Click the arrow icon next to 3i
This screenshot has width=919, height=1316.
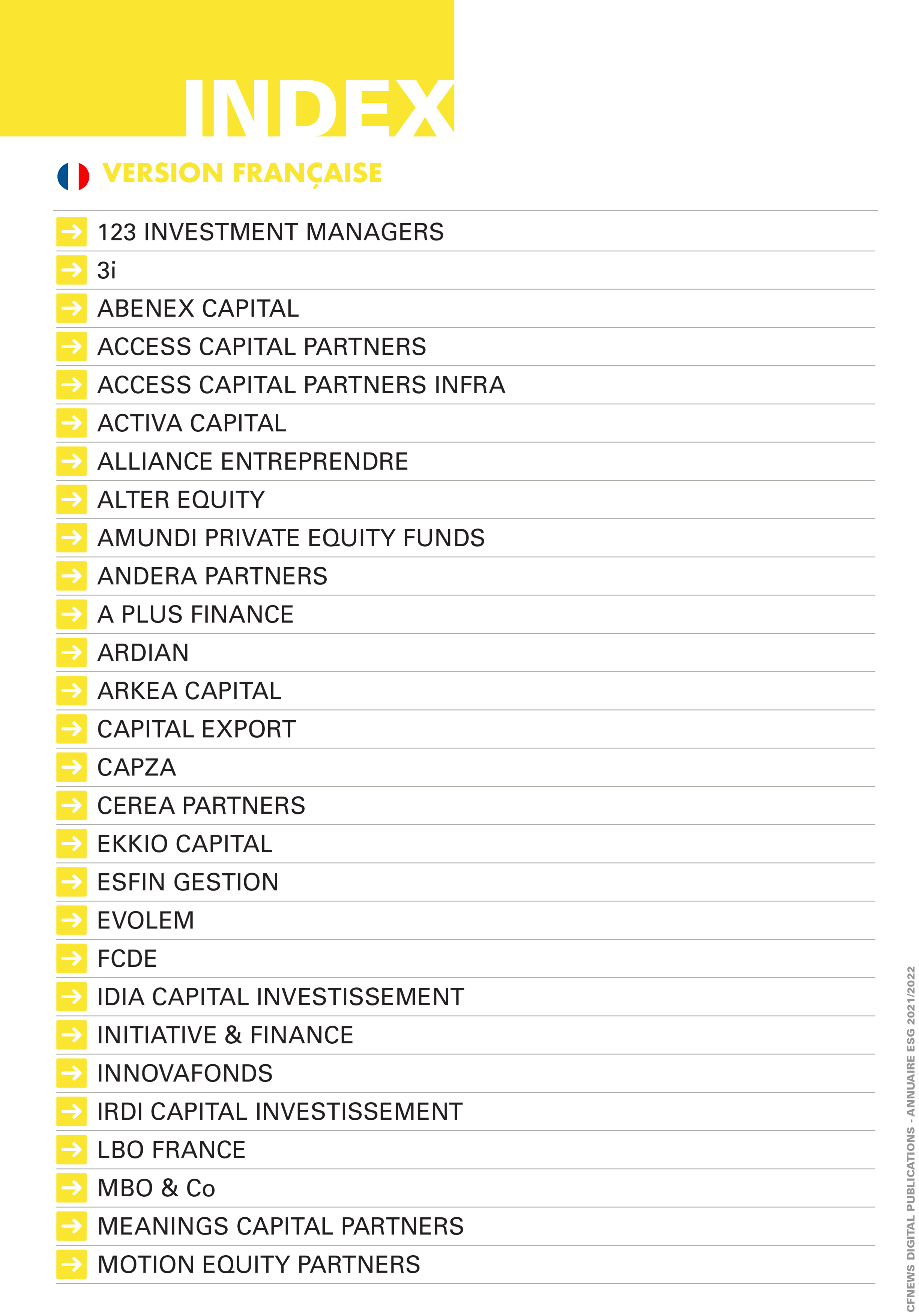click(x=72, y=270)
